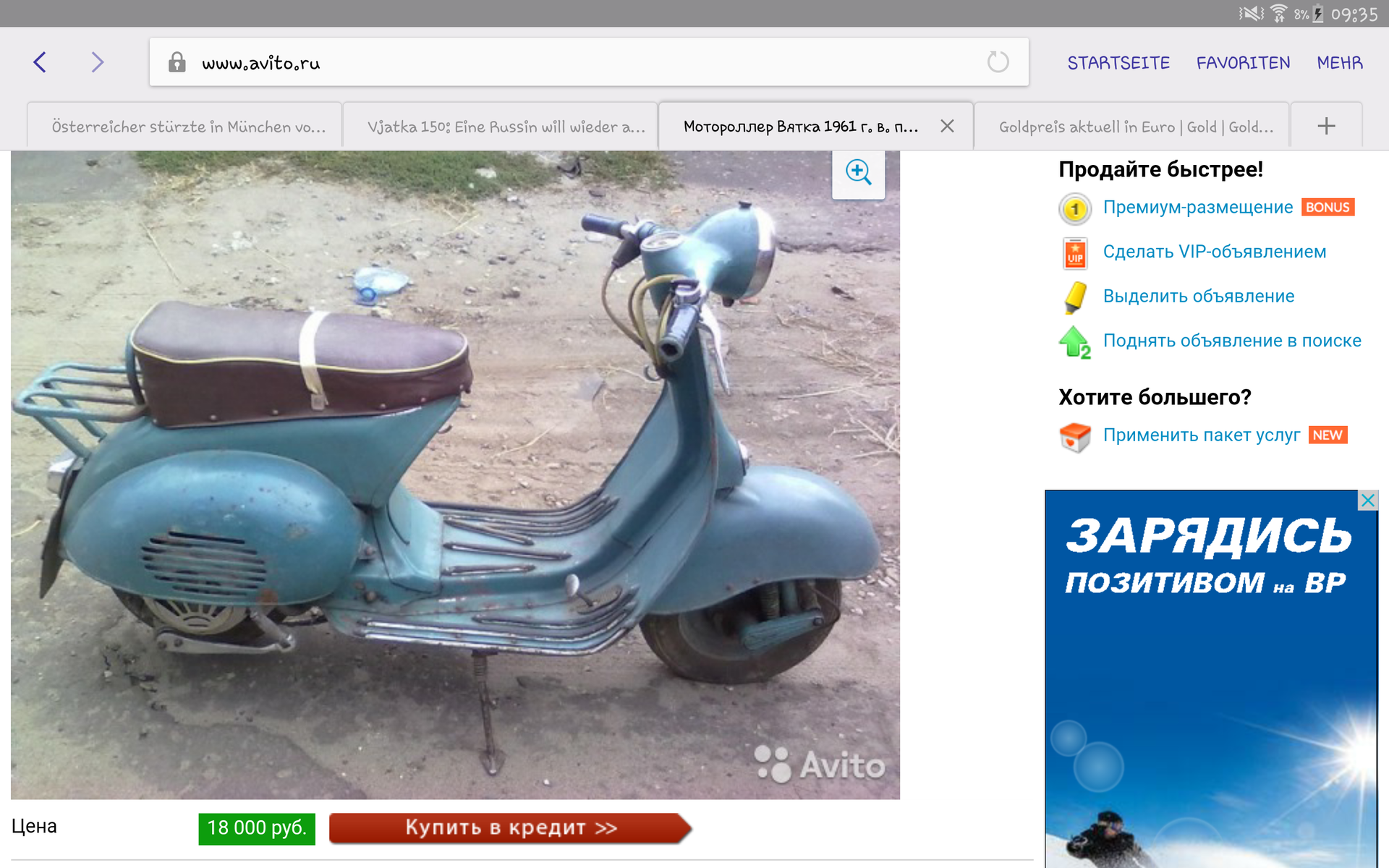The image size is (1389, 868).
Task: Click the browser forward arrow
Action: 97,62
